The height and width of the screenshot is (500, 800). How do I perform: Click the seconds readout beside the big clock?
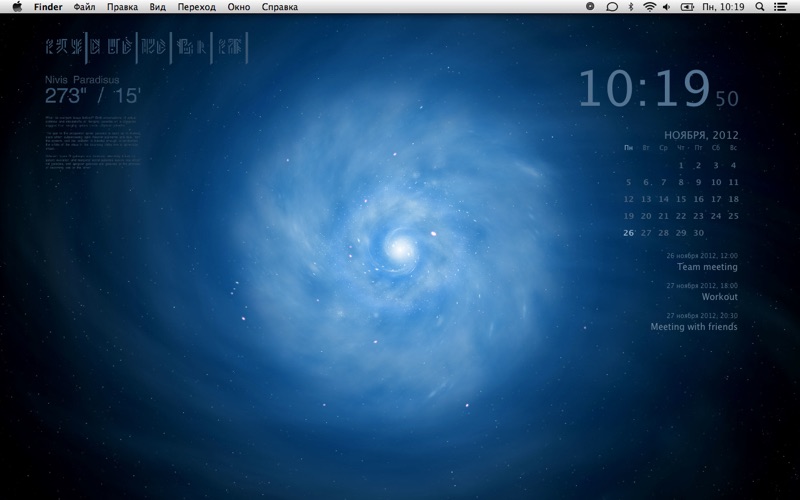point(727,98)
